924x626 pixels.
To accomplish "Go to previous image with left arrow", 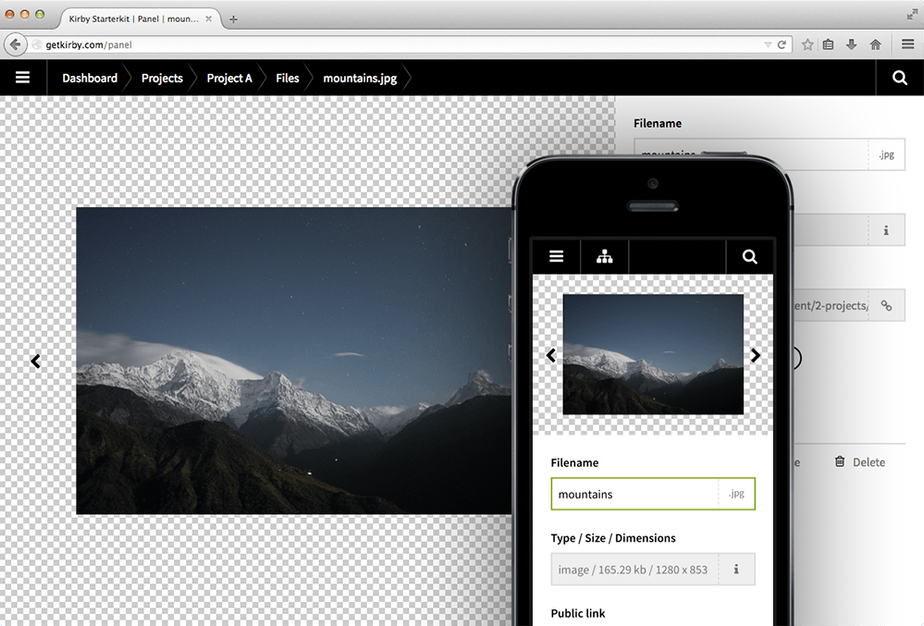I will [x=36, y=361].
